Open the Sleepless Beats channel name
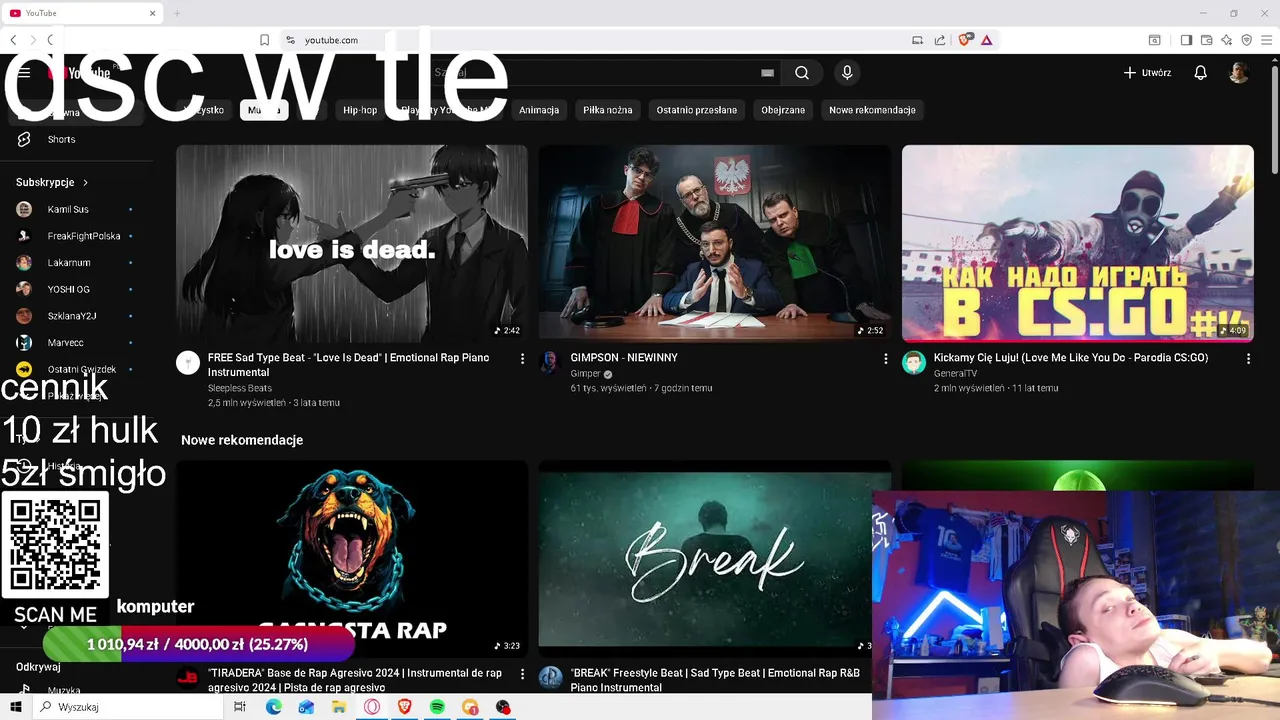 pyautogui.click(x=240, y=388)
